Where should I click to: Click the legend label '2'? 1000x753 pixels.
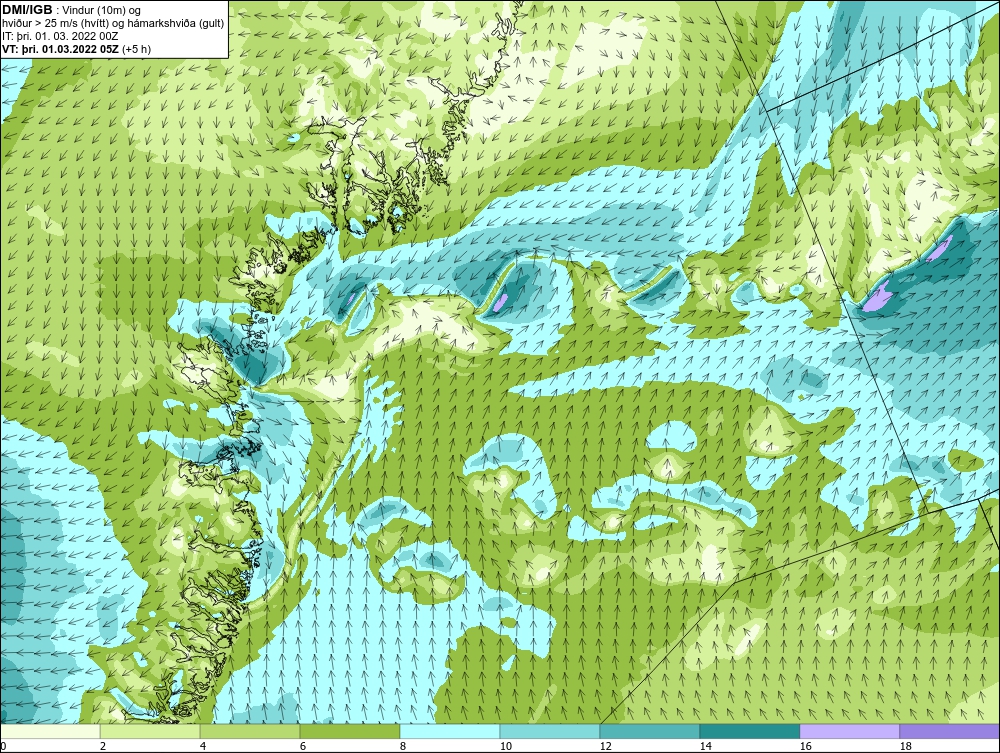[103, 746]
